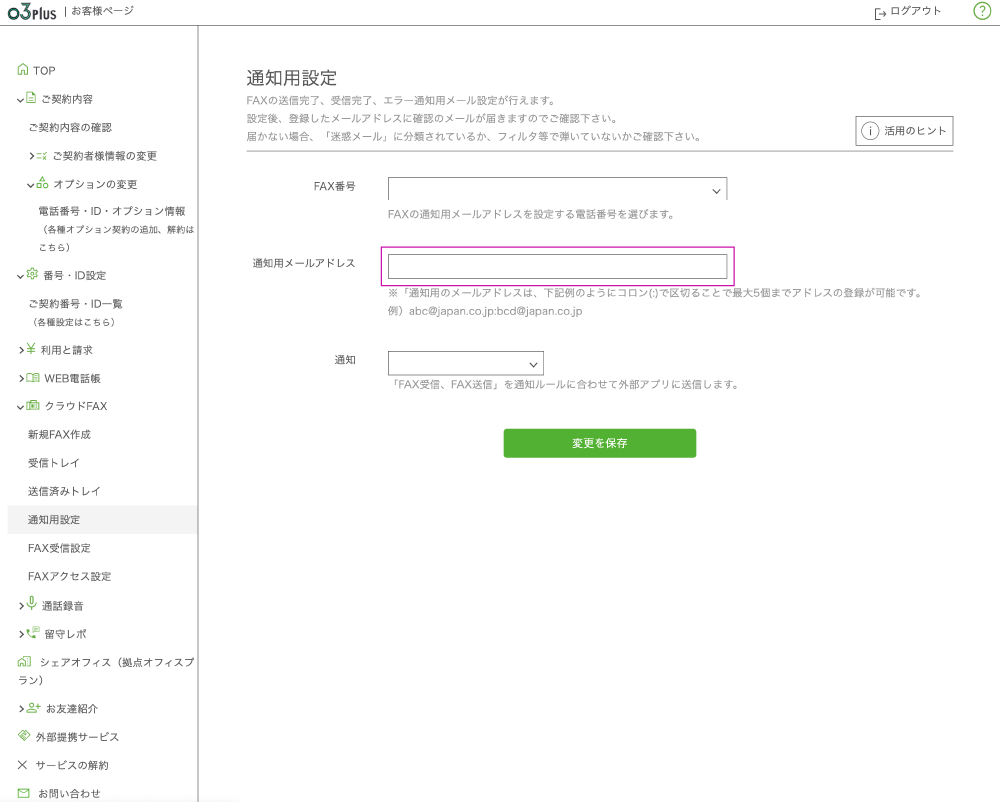Expand the 通話録音 chevron

coord(22,606)
